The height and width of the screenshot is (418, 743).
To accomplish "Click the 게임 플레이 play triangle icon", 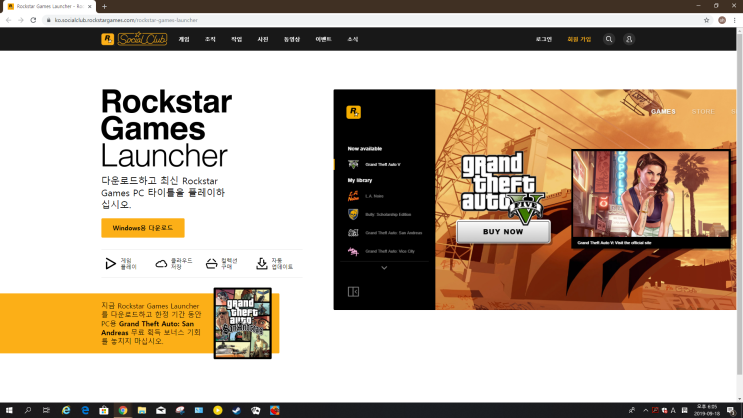I will (x=110, y=264).
